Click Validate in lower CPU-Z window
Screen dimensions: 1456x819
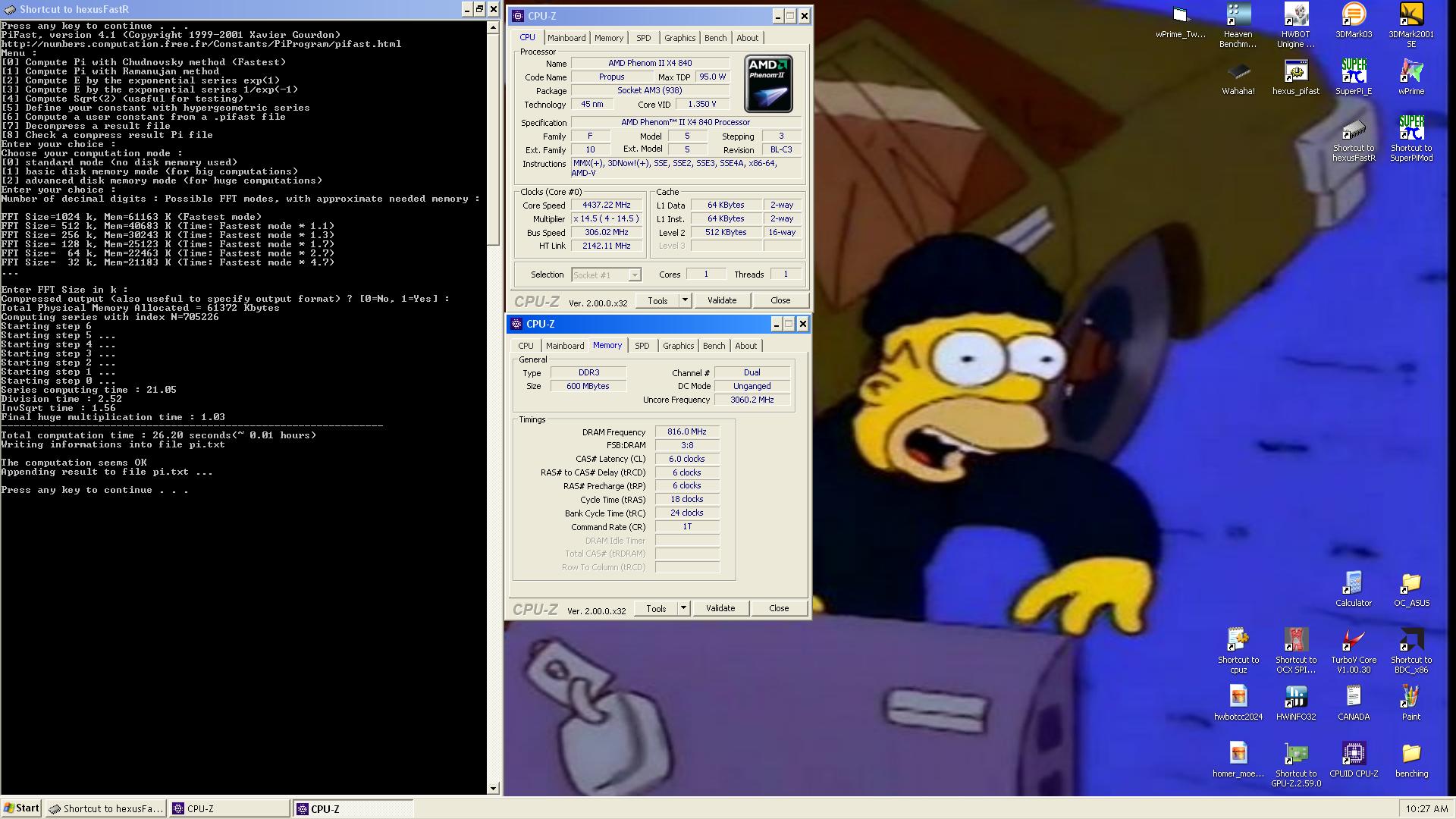tap(720, 608)
